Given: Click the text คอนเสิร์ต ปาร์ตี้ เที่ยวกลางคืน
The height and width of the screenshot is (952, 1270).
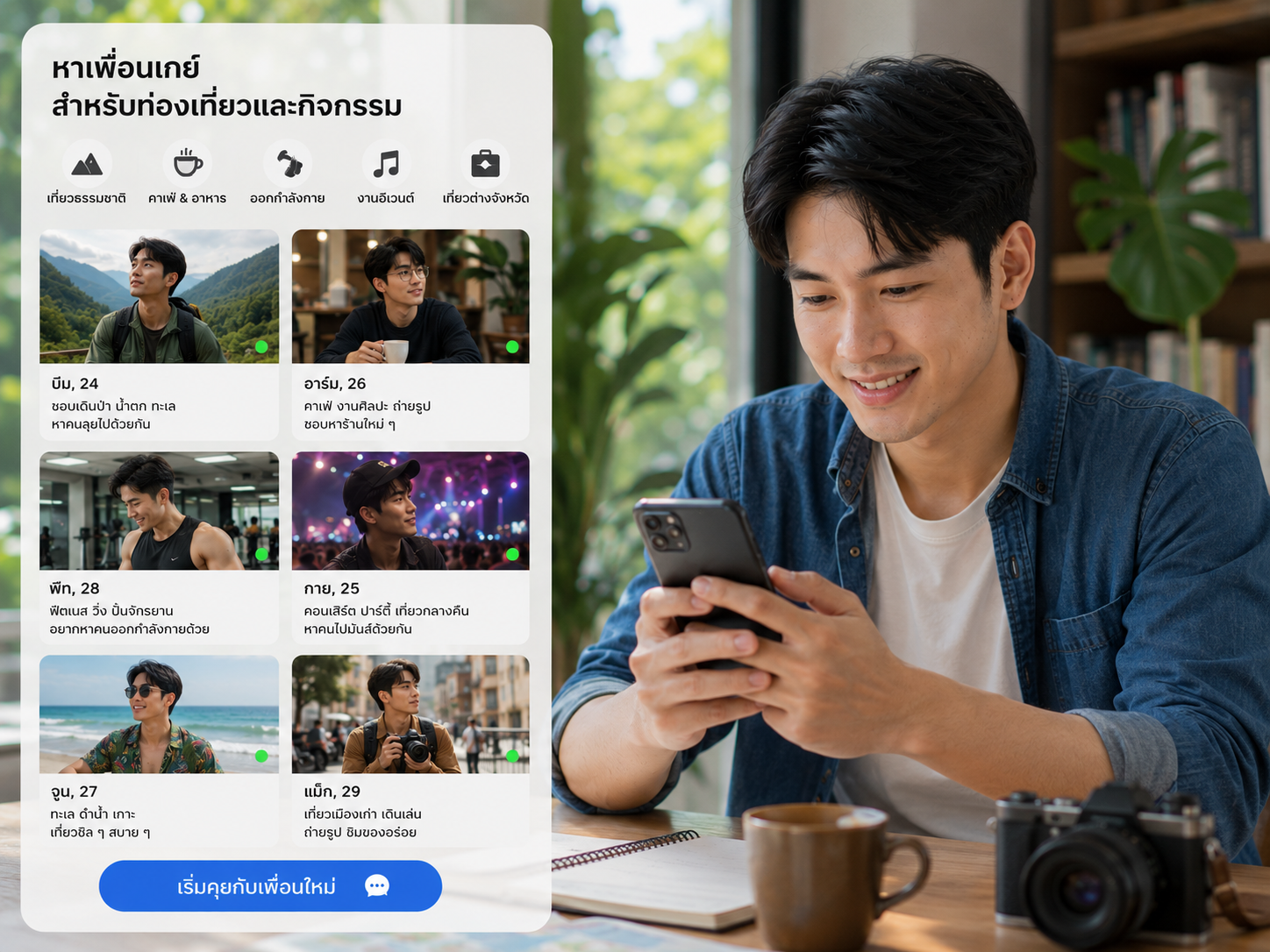Looking at the screenshot, I should click(x=386, y=611).
